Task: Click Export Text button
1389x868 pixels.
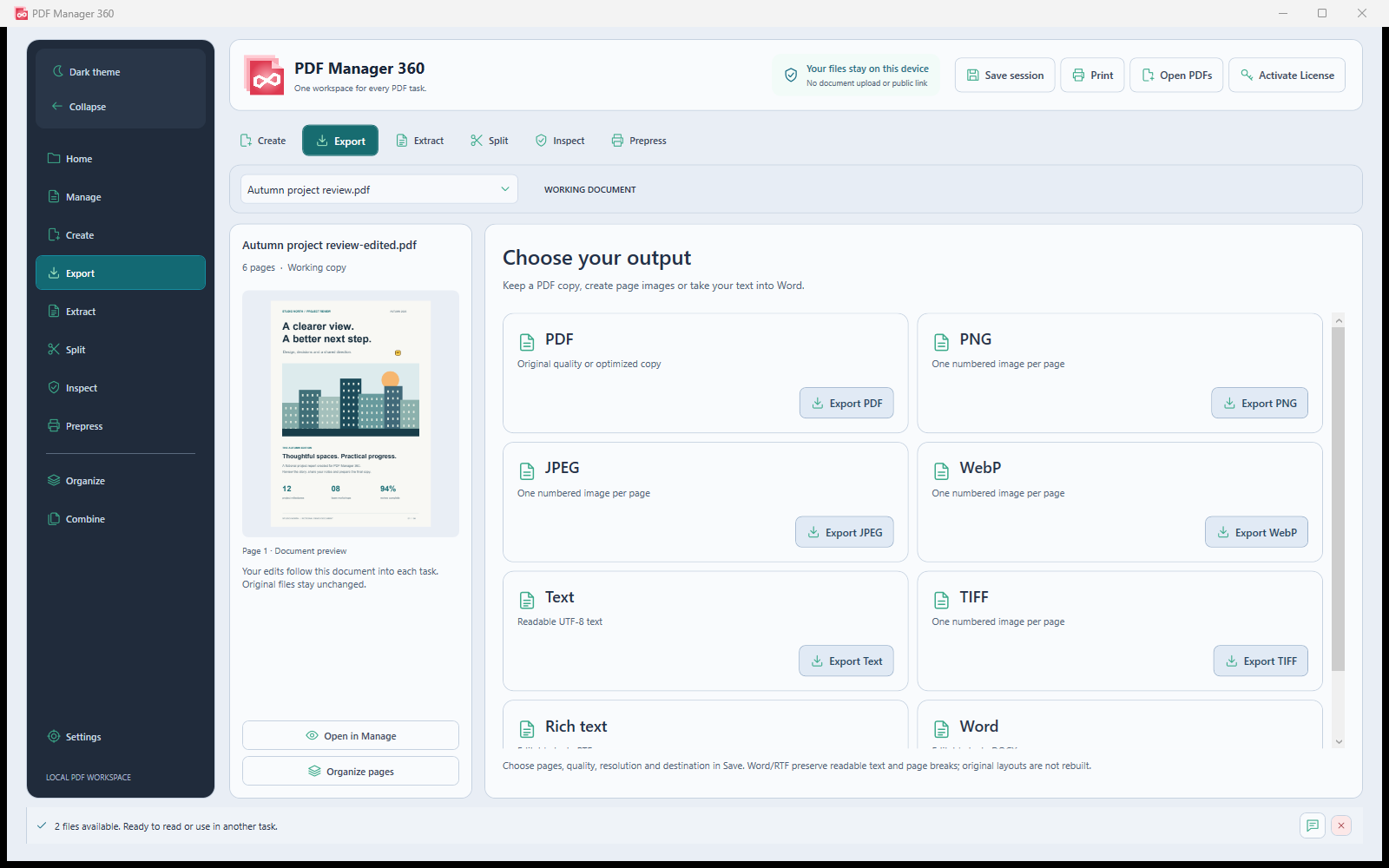Action: tap(846, 661)
